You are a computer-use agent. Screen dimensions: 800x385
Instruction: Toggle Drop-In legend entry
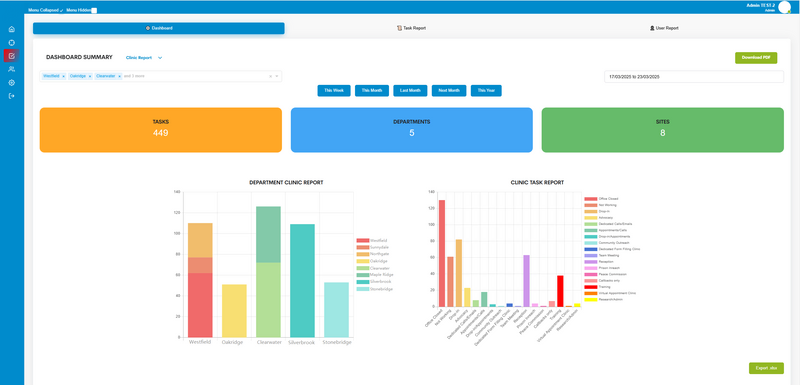pos(598,211)
